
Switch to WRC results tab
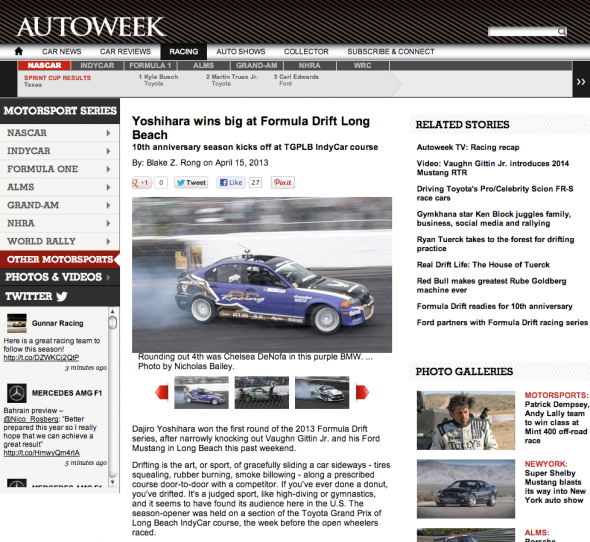click(362, 65)
